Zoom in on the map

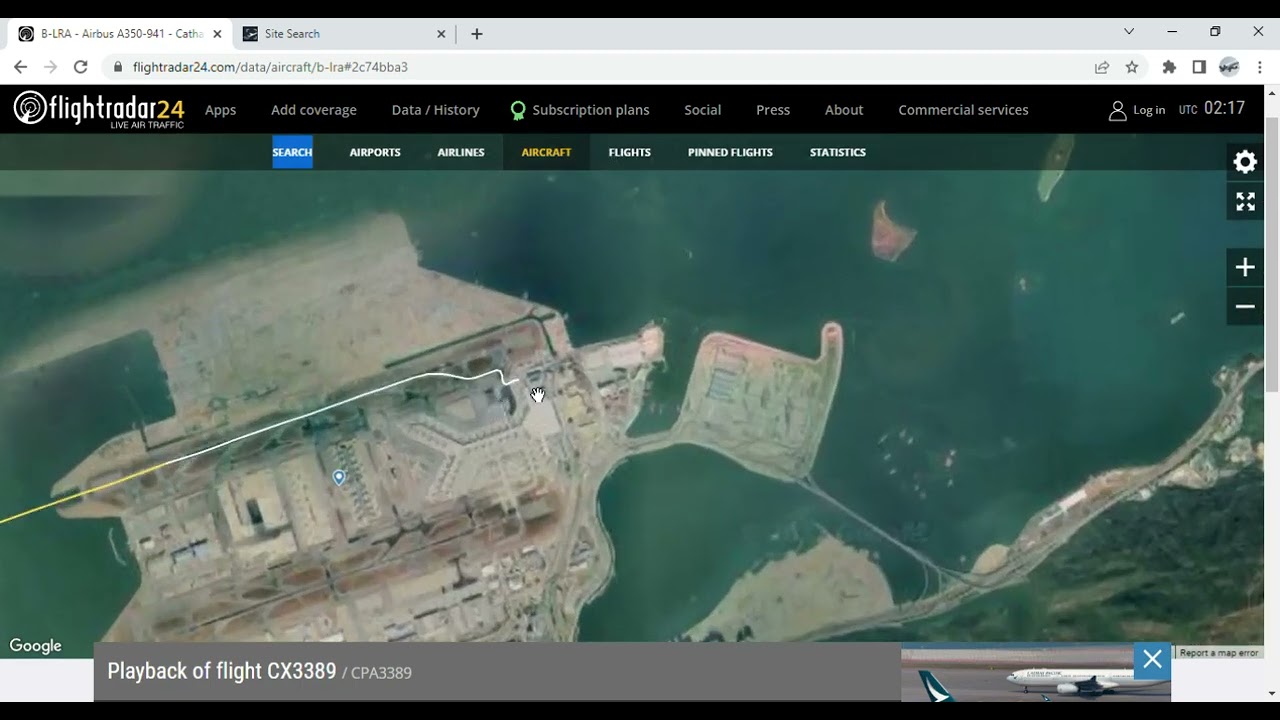[x=1245, y=267]
